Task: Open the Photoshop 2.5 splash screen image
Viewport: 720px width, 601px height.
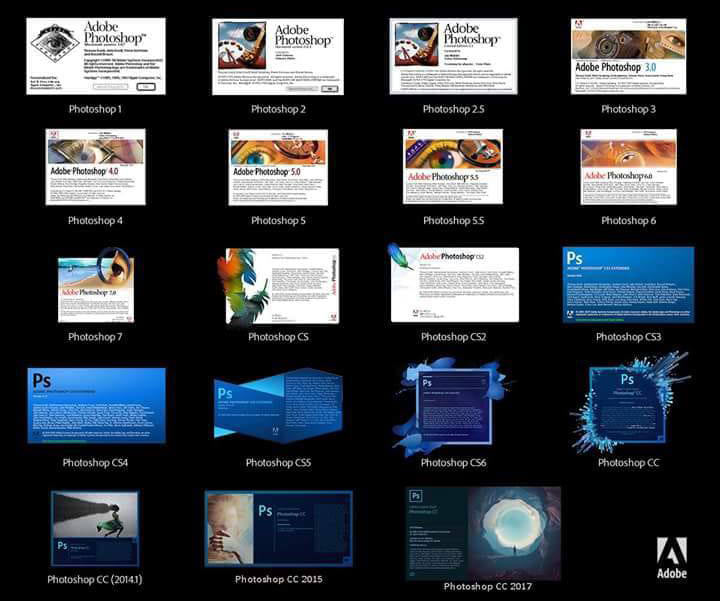Action: point(454,56)
